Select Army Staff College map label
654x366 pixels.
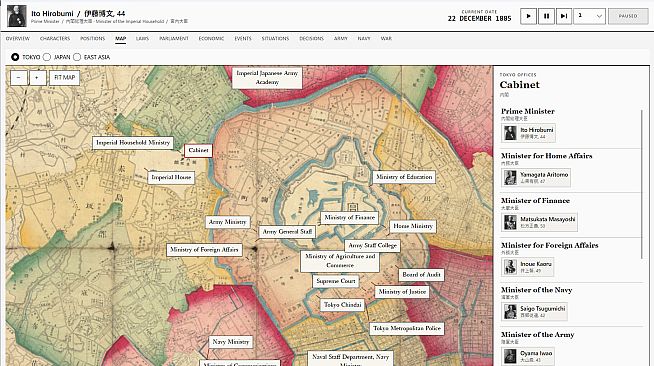[372, 246]
